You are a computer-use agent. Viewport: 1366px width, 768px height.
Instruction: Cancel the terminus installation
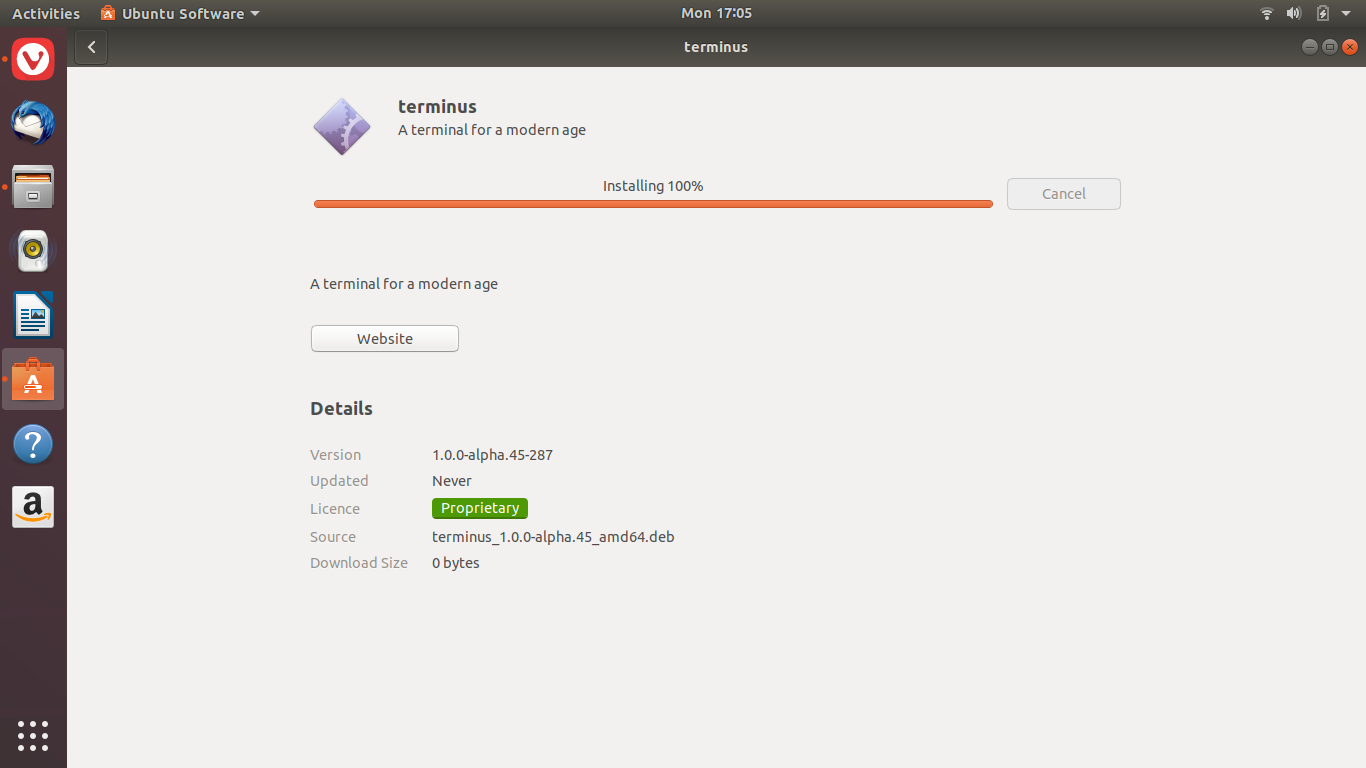click(x=1064, y=194)
